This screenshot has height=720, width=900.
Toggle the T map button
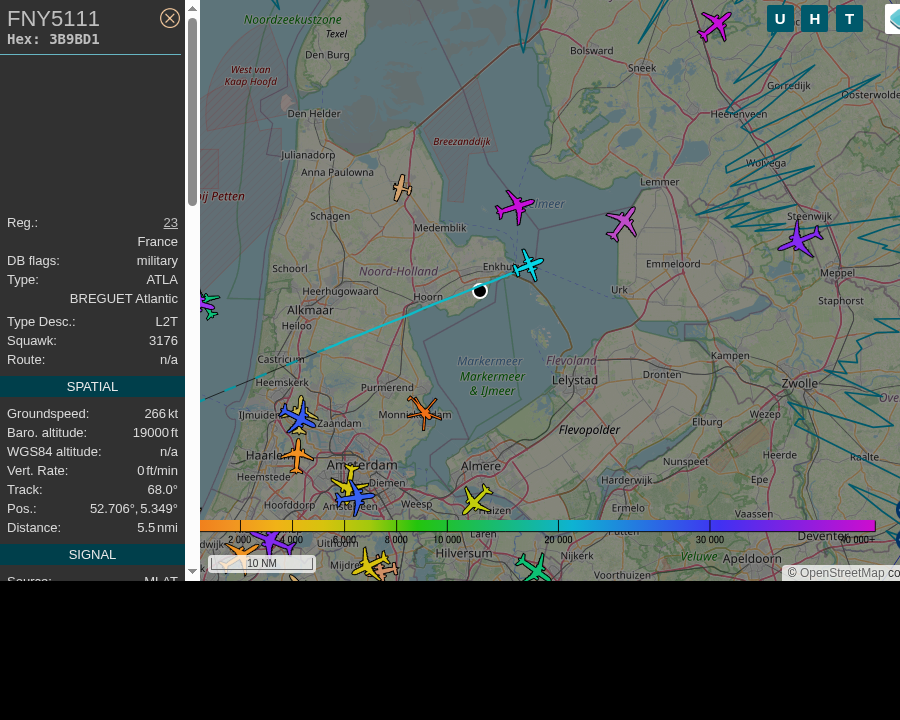[x=849, y=19]
